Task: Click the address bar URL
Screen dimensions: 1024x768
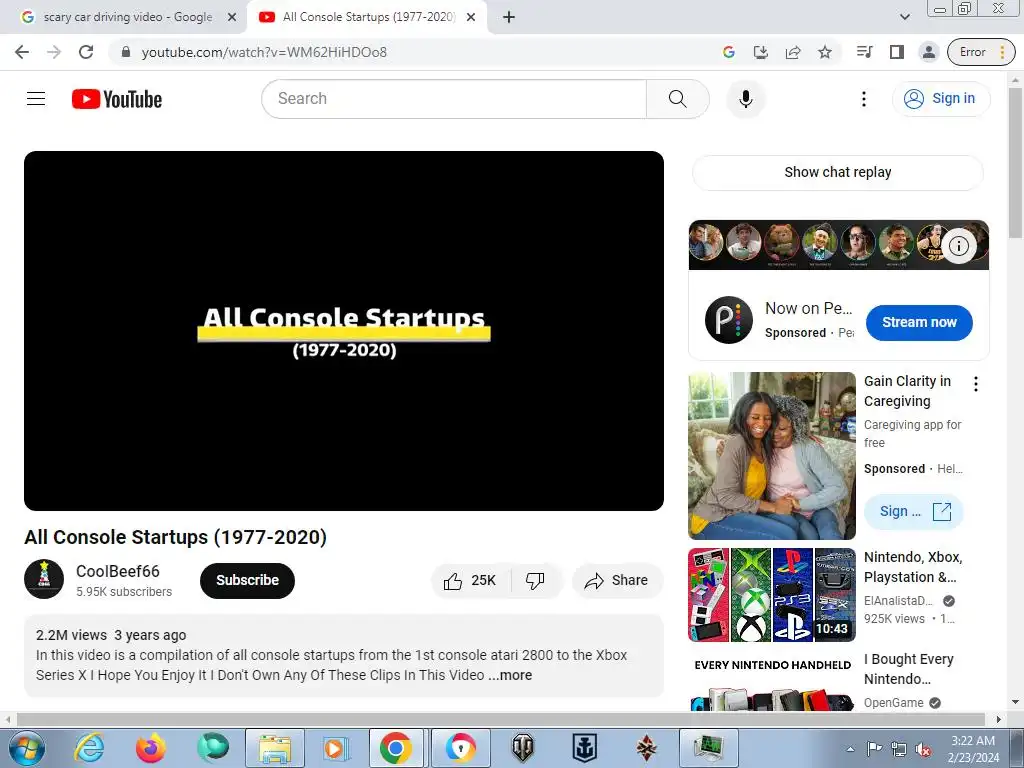Action: (x=264, y=52)
